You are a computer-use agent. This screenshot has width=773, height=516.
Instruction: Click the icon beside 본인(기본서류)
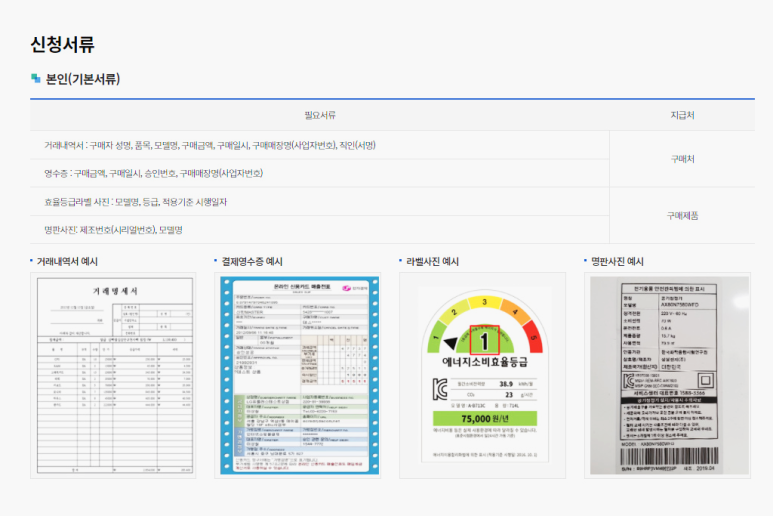pos(35,78)
